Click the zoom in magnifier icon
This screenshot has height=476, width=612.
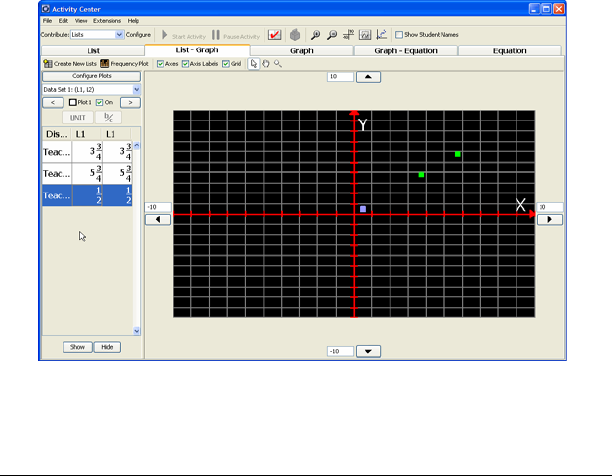(x=316, y=34)
